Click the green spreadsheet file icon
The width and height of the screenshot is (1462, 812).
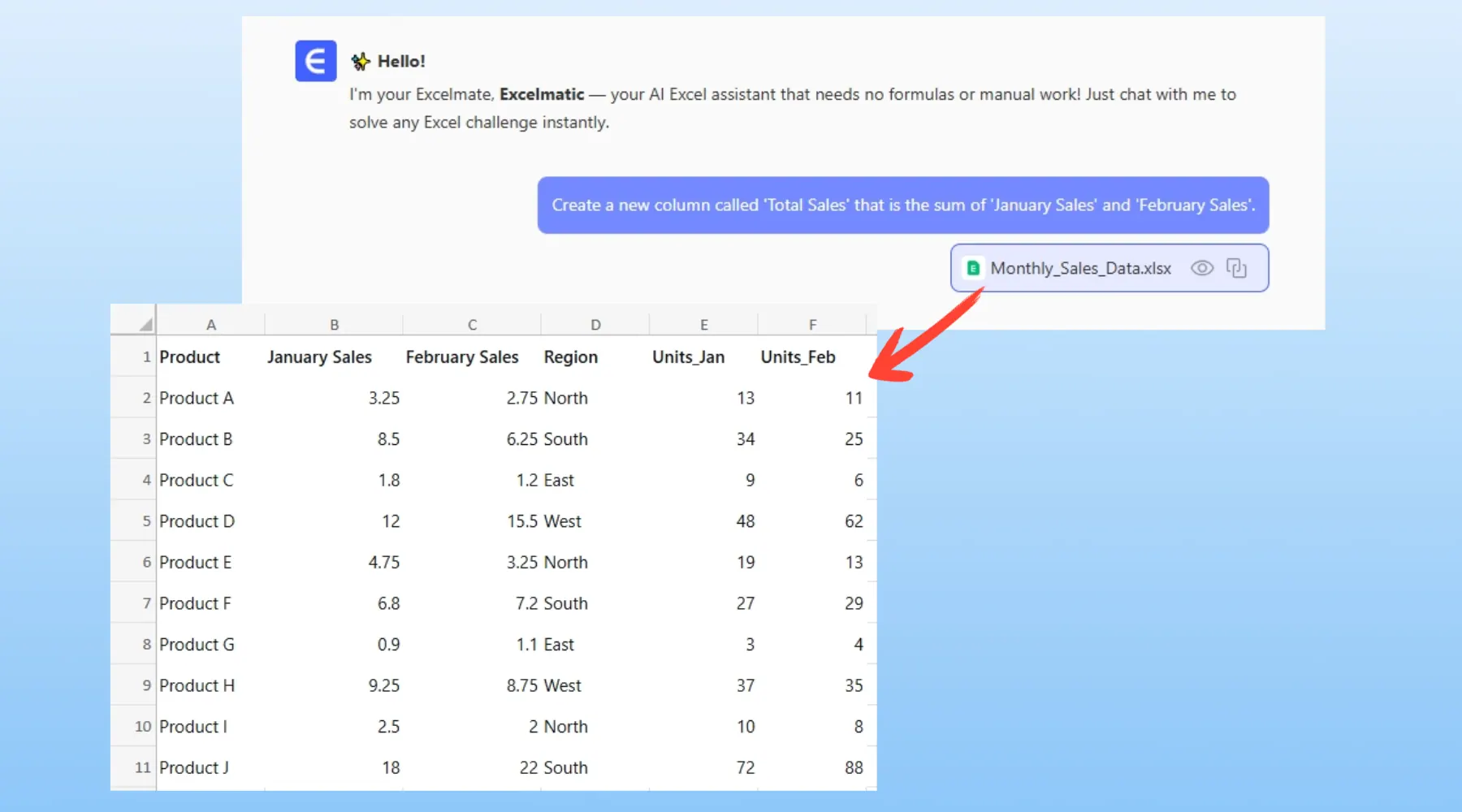click(972, 269)
